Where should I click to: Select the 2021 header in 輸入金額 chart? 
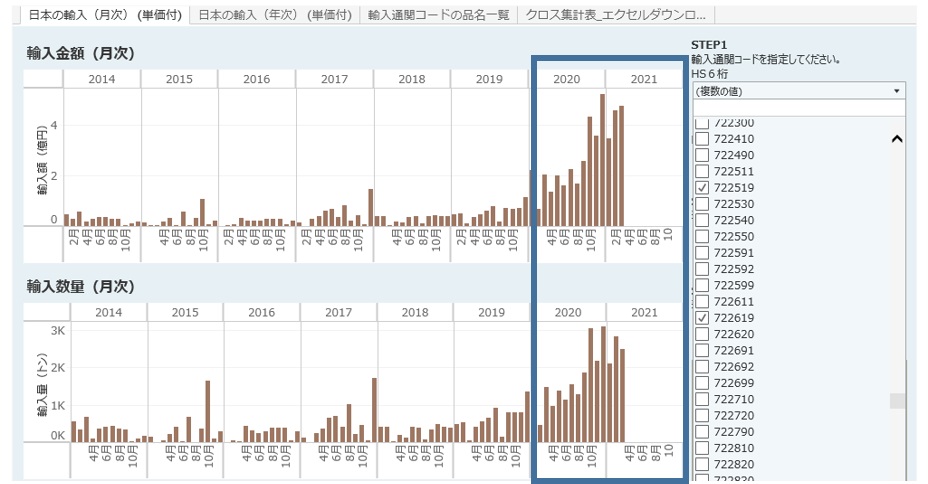(644, 79)
